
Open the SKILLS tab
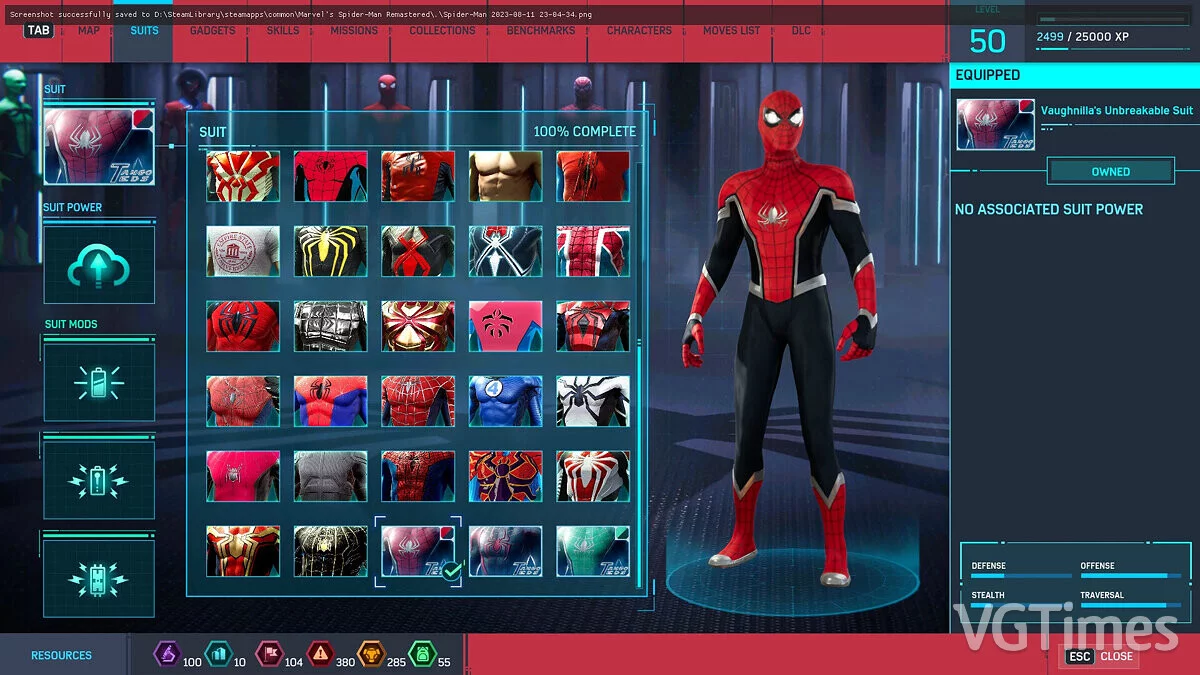coord(283,31)
